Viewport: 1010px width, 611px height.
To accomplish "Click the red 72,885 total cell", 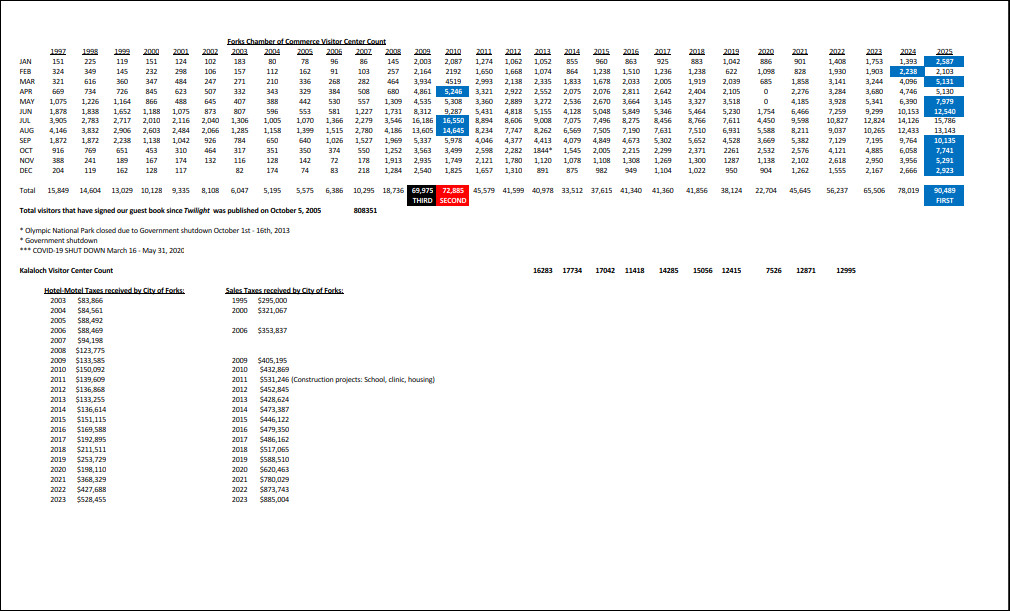I will 452,189.
